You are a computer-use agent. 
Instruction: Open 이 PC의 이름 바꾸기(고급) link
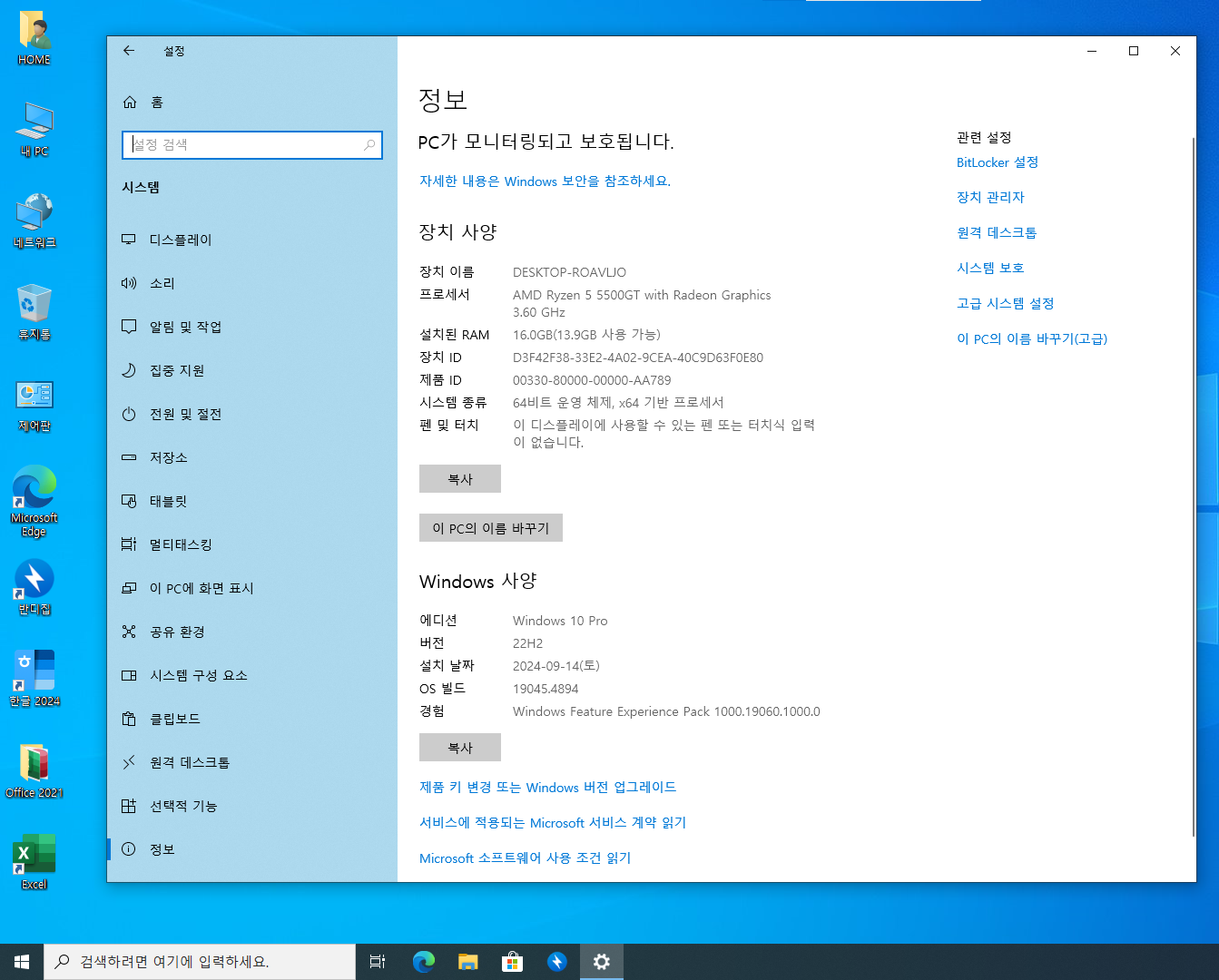(x=1032, y=338)
